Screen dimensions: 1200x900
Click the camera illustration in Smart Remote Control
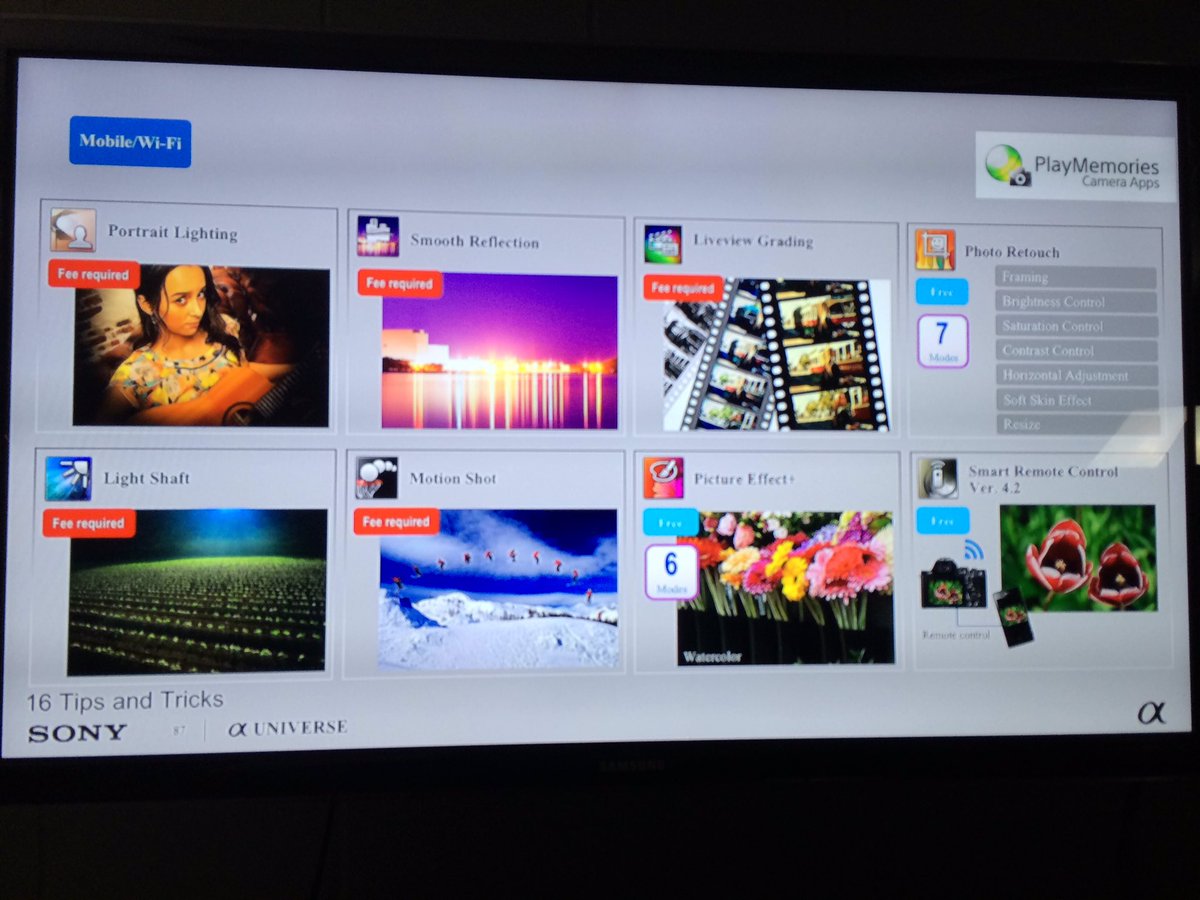953,582
